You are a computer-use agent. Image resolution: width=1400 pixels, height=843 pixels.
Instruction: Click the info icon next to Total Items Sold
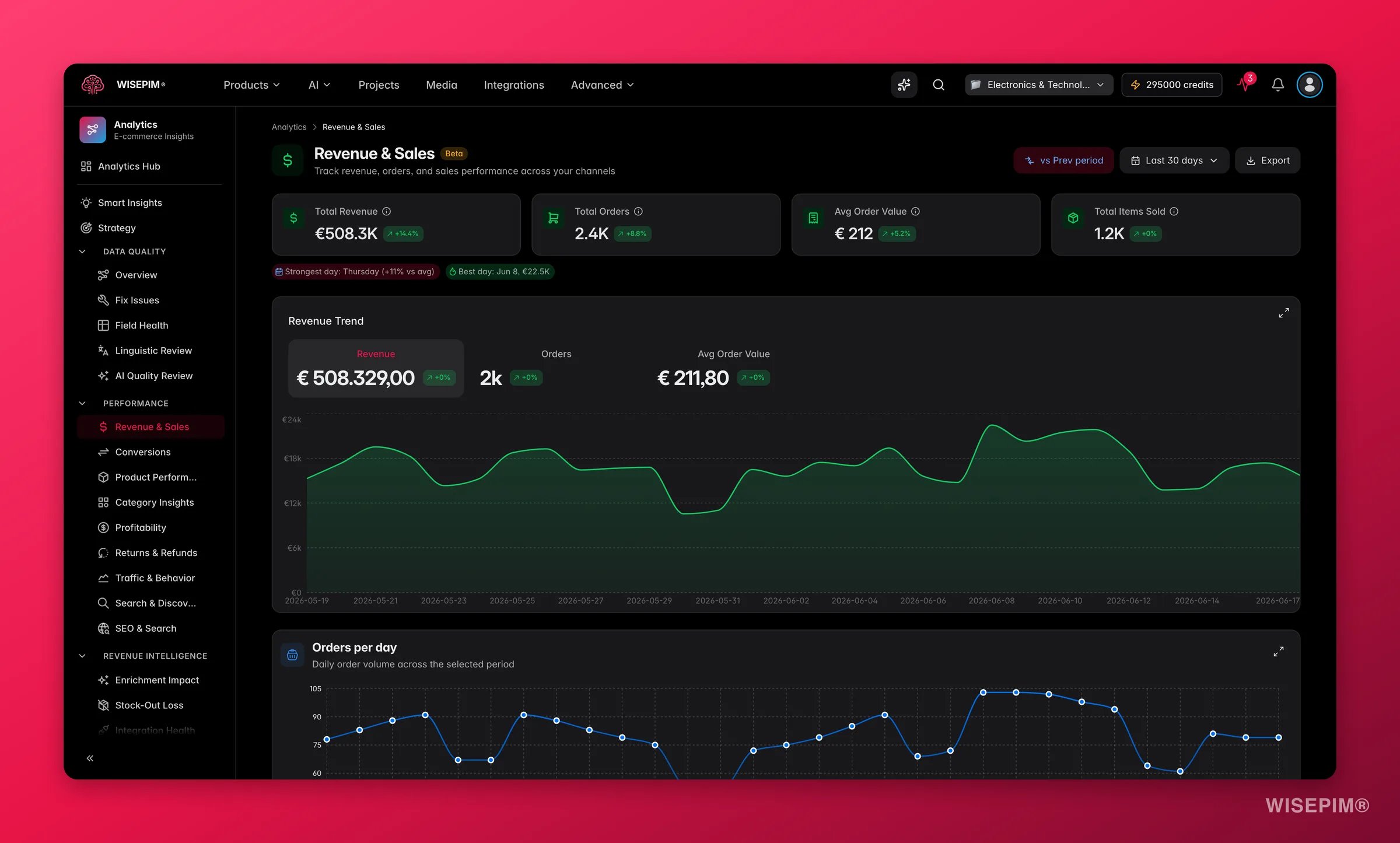click(1174, 211)
